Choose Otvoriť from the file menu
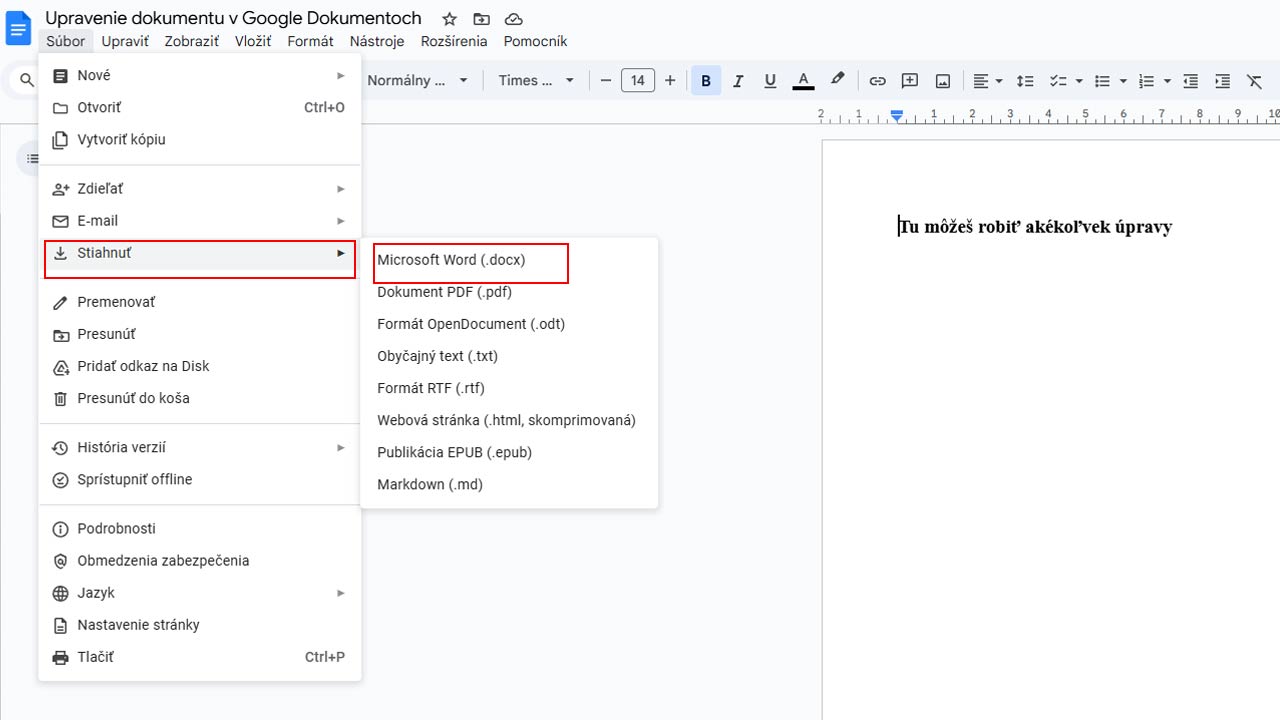Image resolution: width=1280 pixels, height=720 pixels. pos(200,107)
